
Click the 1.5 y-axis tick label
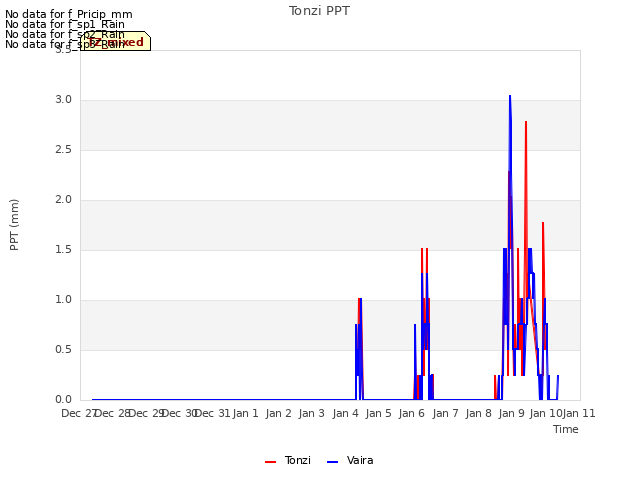coord(64,250)
